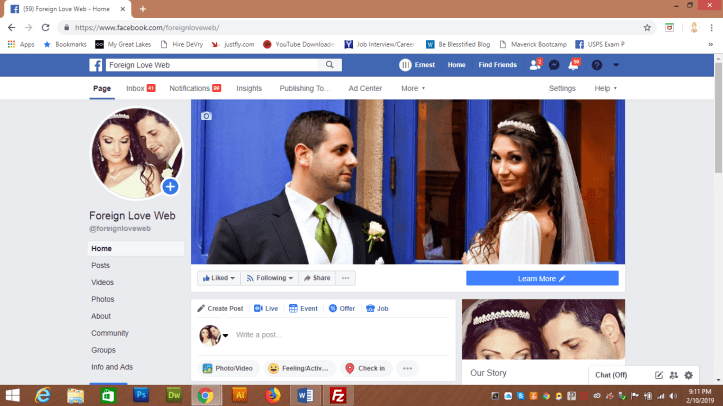Screen dimensions: 723x406
Task: Open the Notifications tab
Action: (x=195, y=88)
